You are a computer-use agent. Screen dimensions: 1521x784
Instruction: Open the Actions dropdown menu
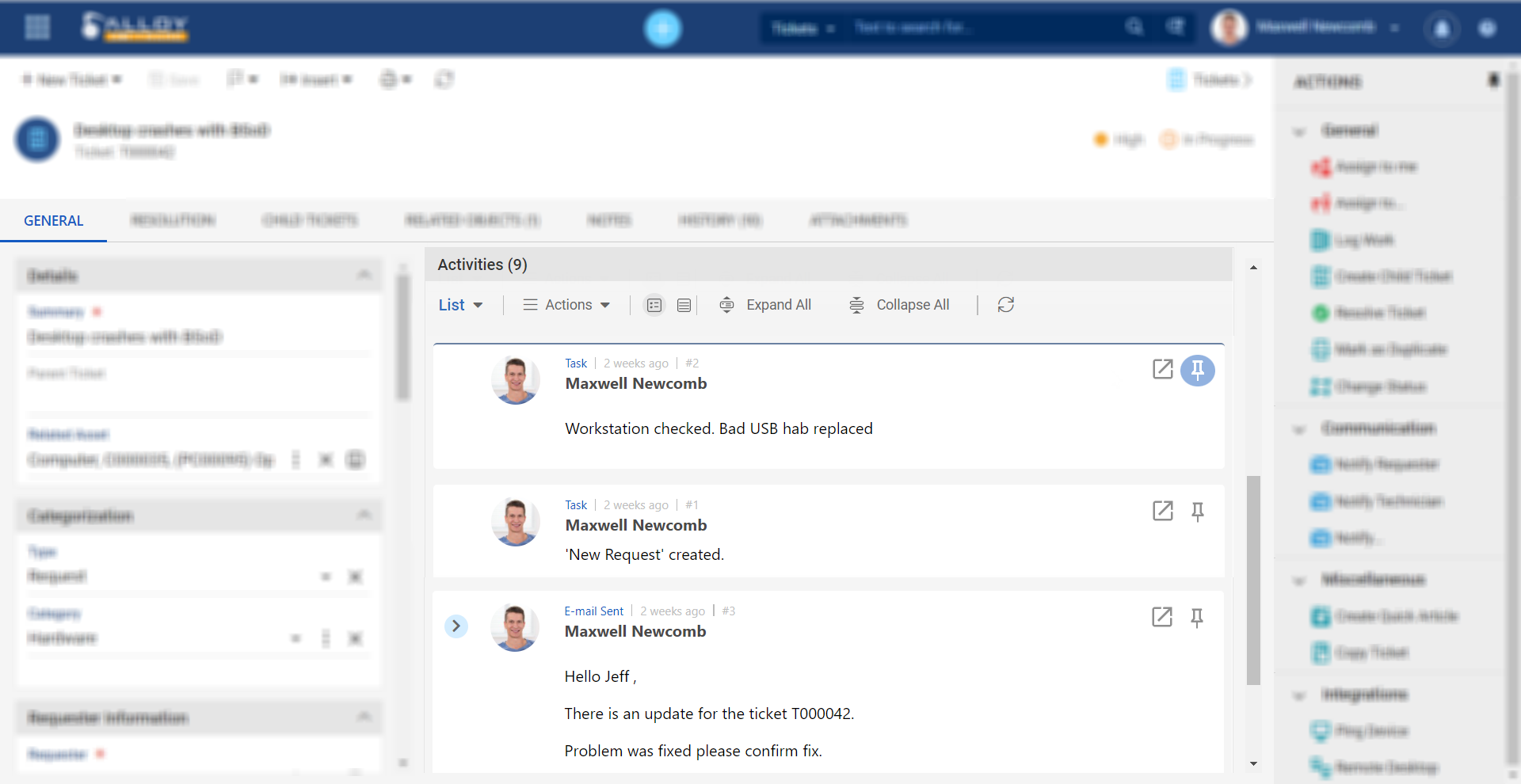coord(566,305)
